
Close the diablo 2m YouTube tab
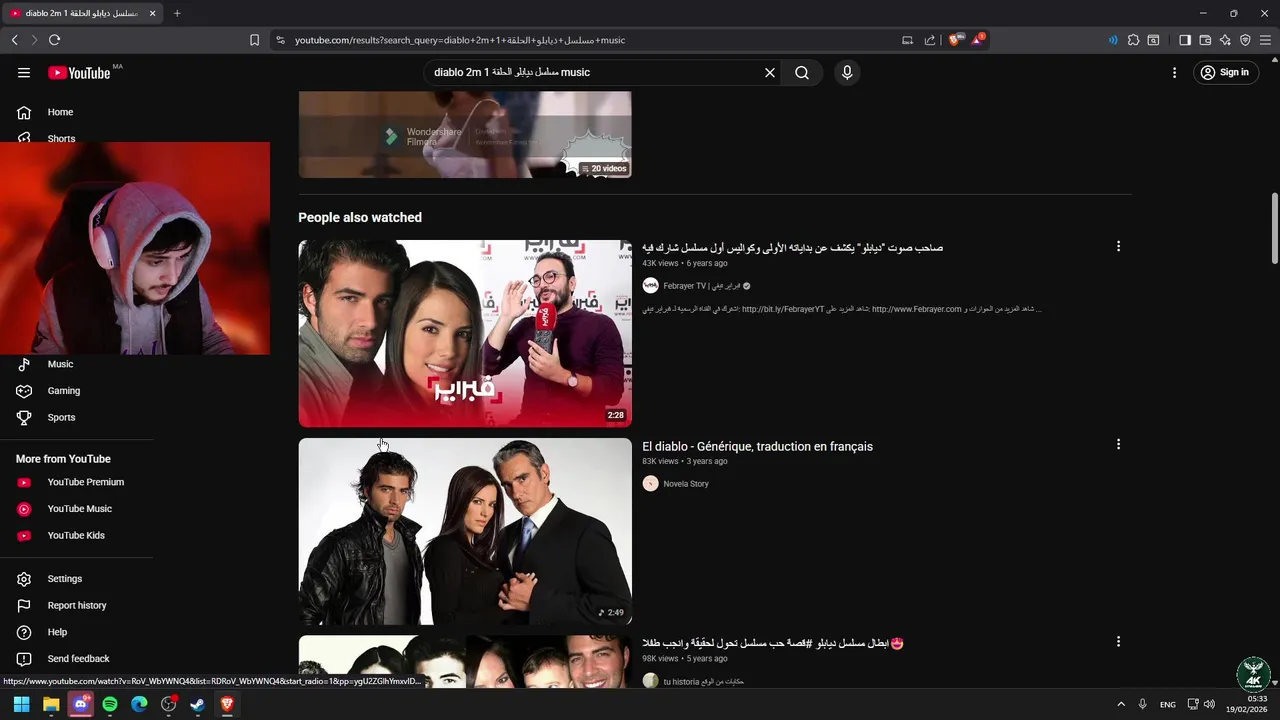(152, 13)
